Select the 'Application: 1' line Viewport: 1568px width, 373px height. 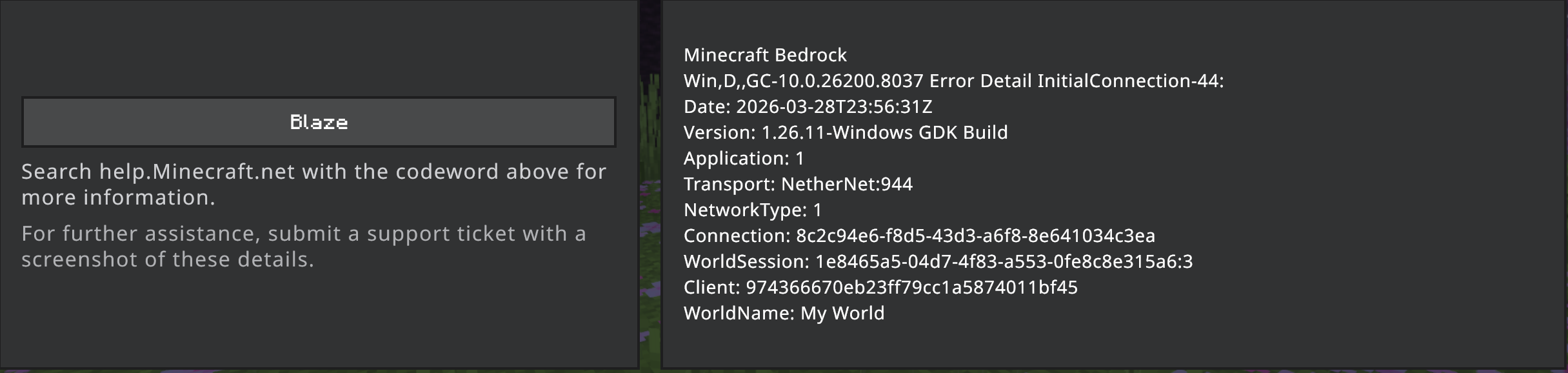[744, 158]
